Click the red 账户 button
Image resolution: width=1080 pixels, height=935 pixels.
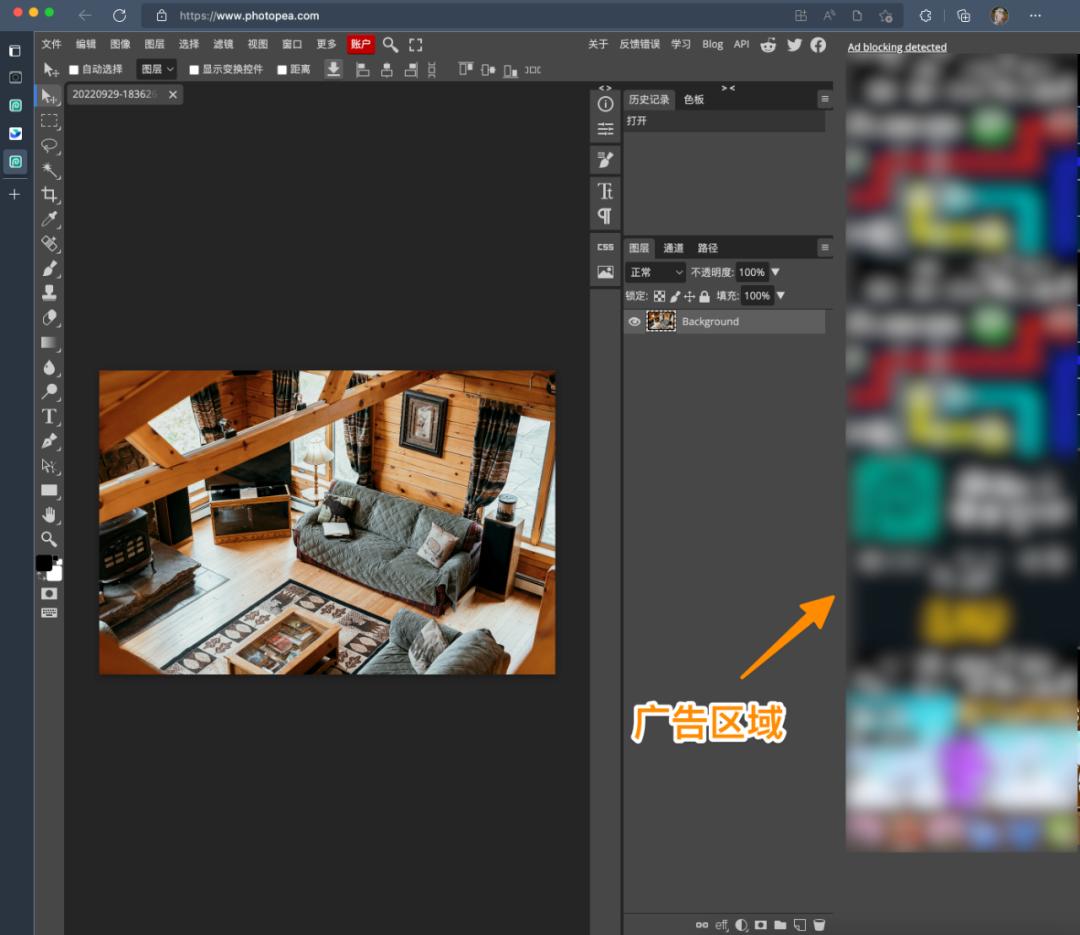click(x=360, y=44)
